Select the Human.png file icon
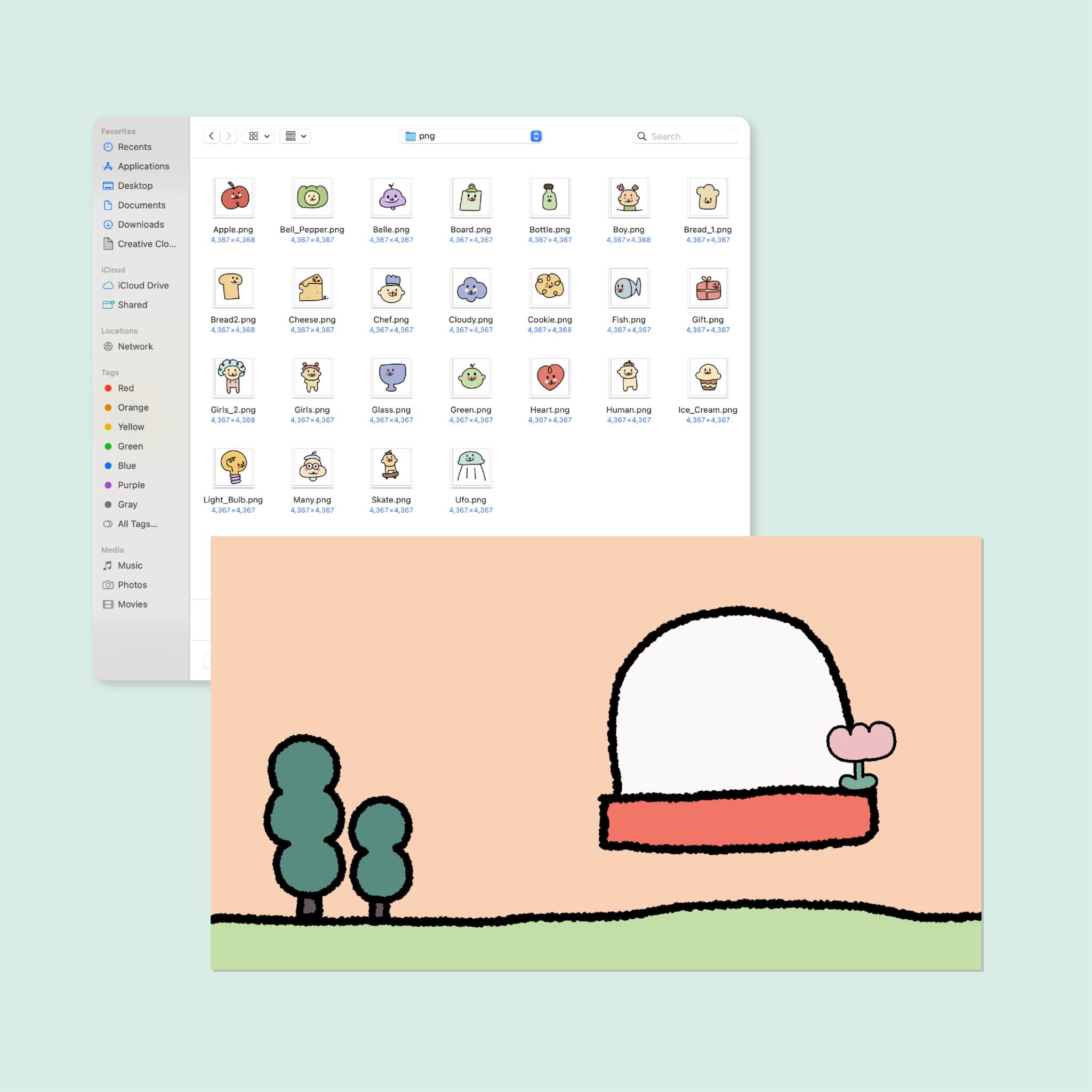This screenshot has height=1092, width=1092. 629,378
